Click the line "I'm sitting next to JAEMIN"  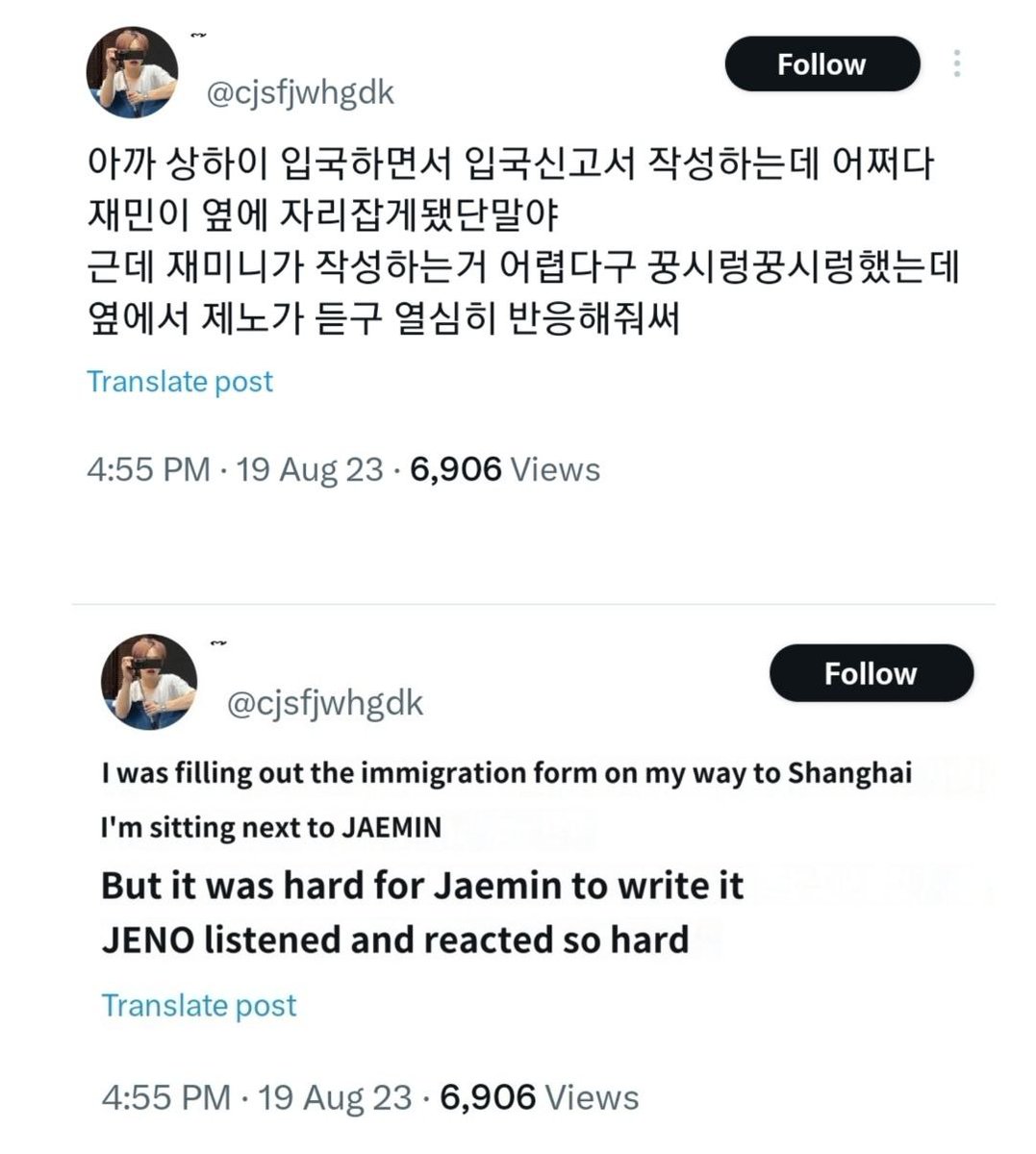pyautogui.click(x=271, y=827)
